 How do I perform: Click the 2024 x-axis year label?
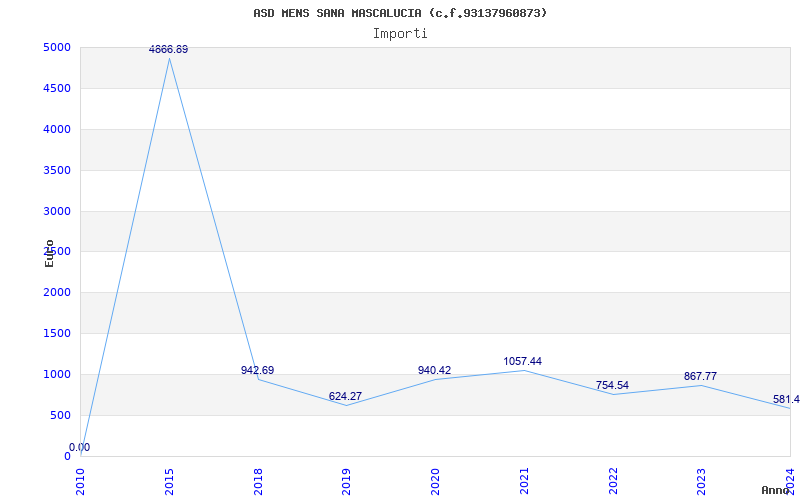point(790,482)
